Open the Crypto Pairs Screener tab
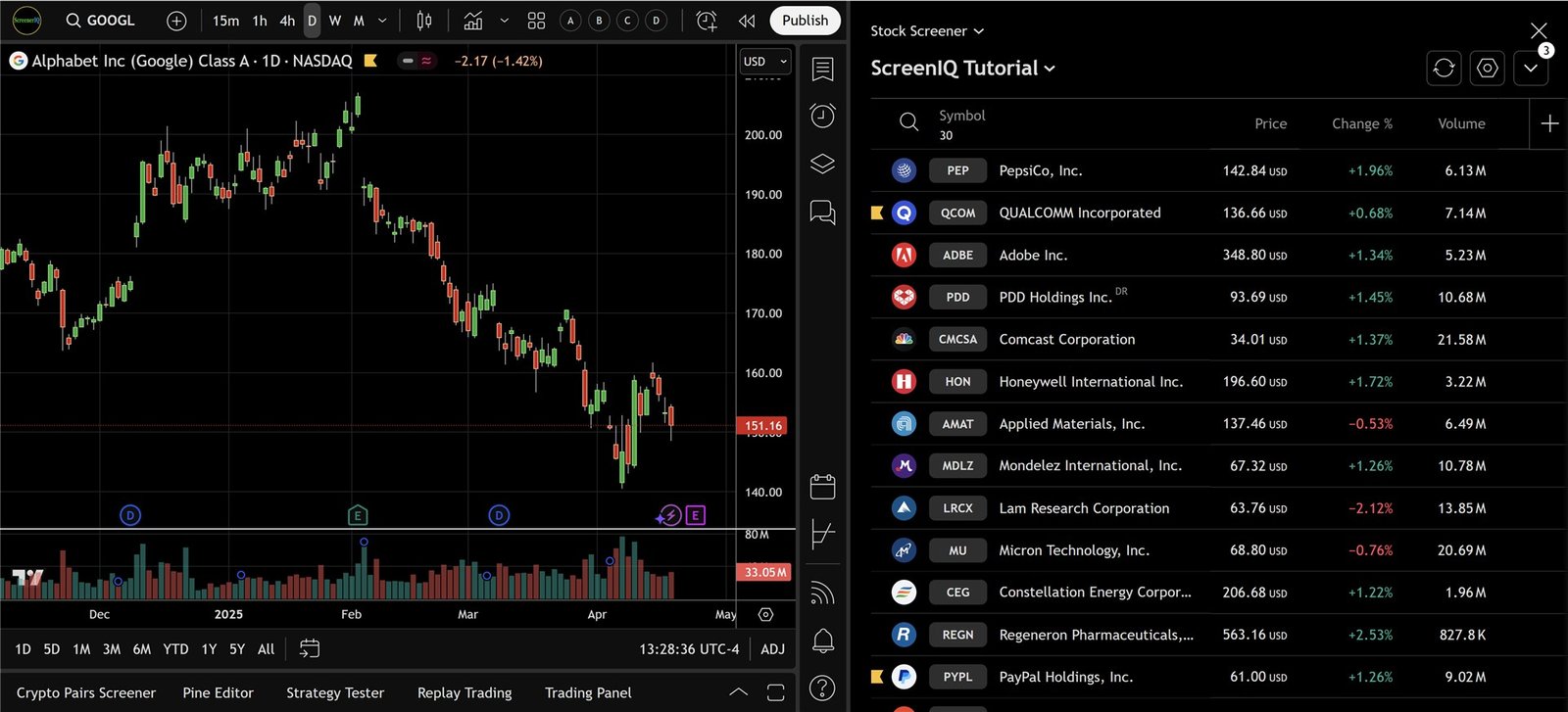The image size is (1568, 712). click(86, 692)
